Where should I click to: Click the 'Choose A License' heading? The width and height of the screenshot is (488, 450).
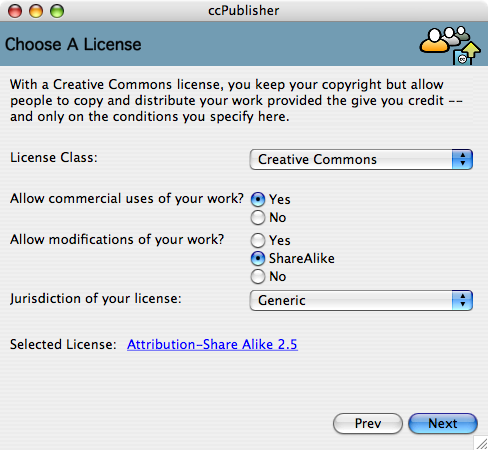73,44
